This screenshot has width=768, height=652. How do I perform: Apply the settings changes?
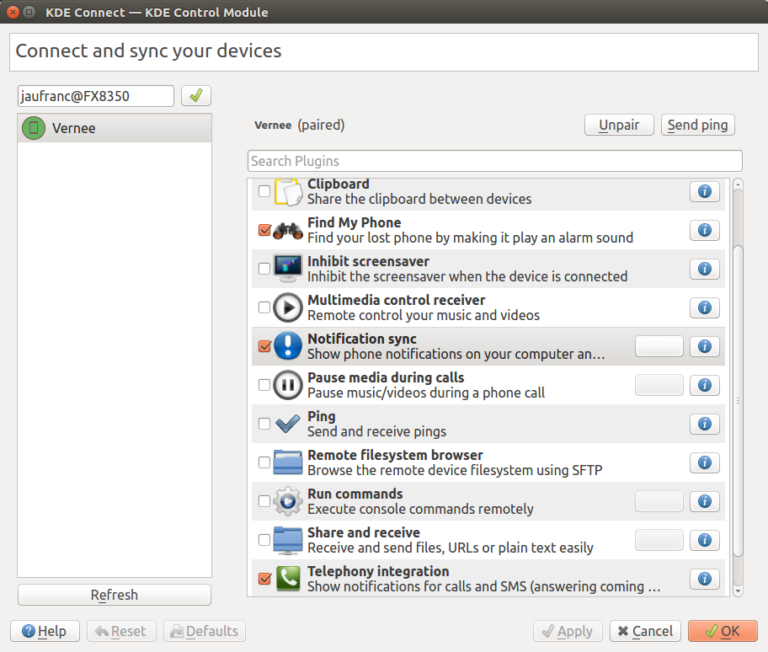click(568, 631)
